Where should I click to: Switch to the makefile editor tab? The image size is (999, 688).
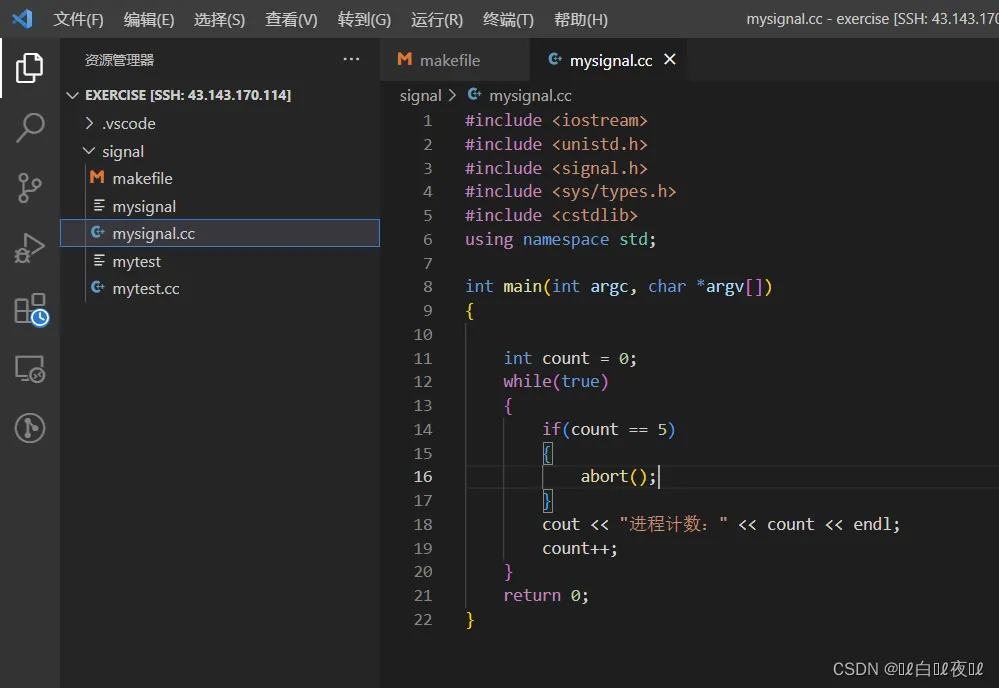pos(455,60)
